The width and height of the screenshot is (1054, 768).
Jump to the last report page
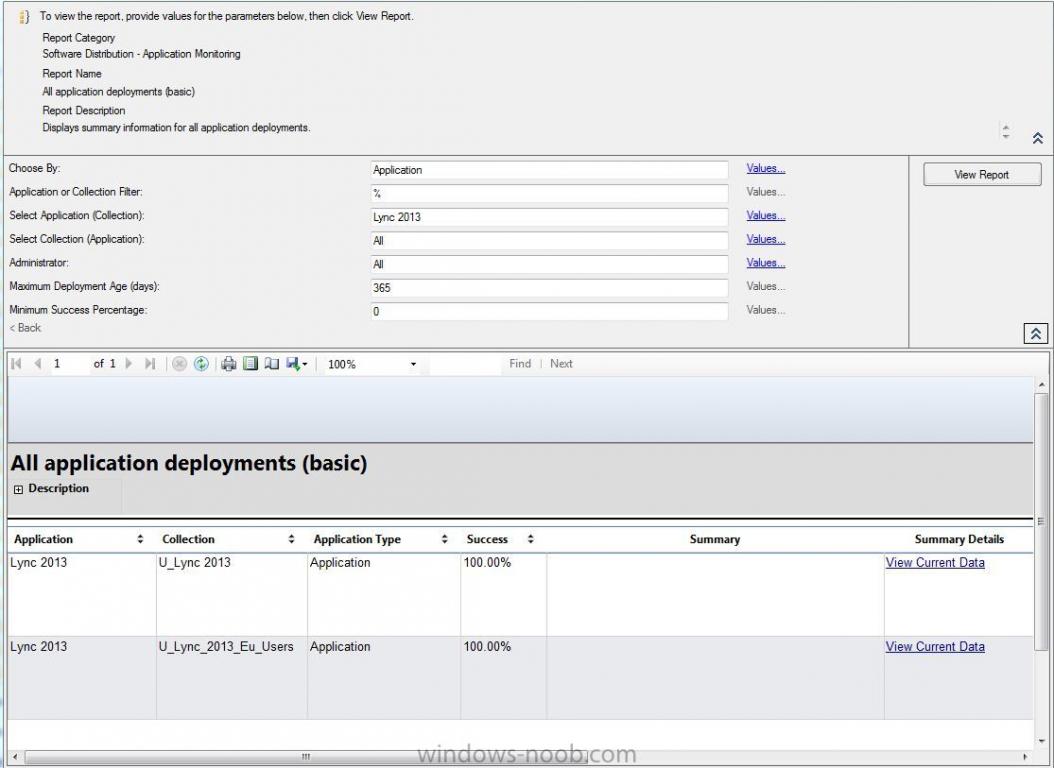(150, 364)
